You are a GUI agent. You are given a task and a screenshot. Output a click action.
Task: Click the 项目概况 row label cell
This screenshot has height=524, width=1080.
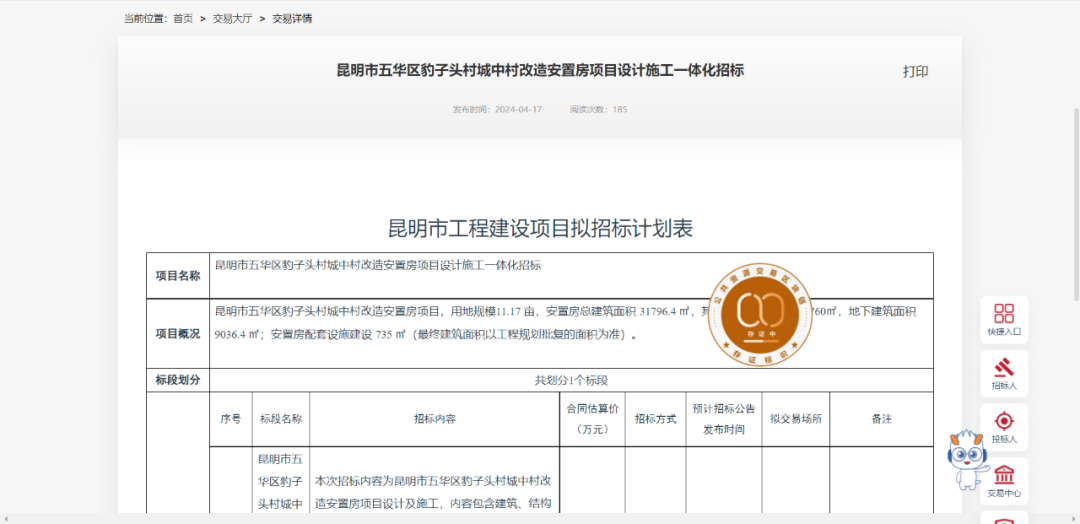pyautogui.click(x=177, y=333)
